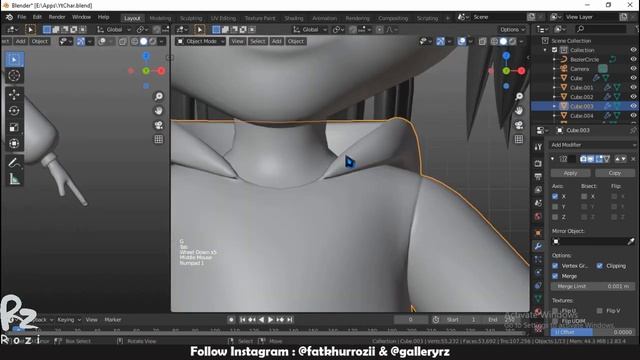Image resolution: width=640 pixels, height=360 pixels.
Task: Click Z axis on main viewport gizmo
Action: 506,56
